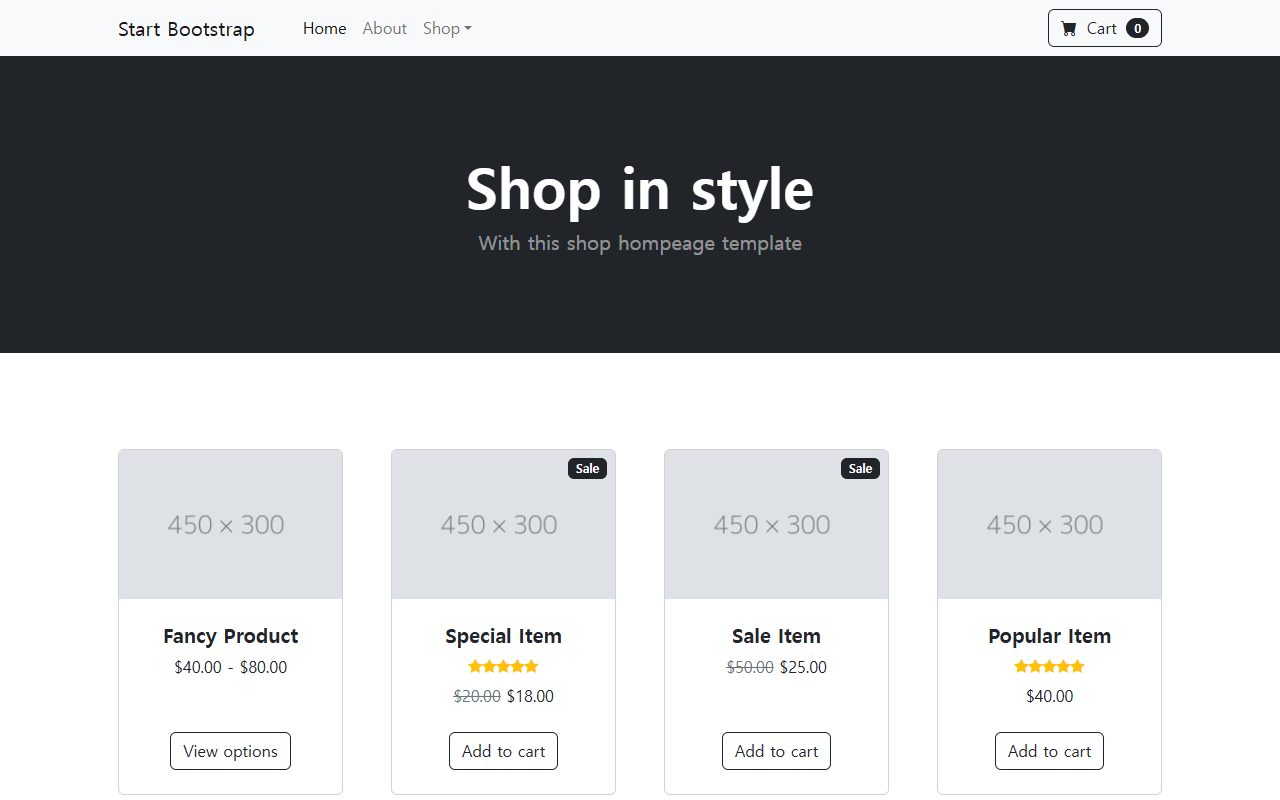Screen dimensions: 1280x800
Task: Click the Start Bootstrap brand link
Action: point(186,29)
